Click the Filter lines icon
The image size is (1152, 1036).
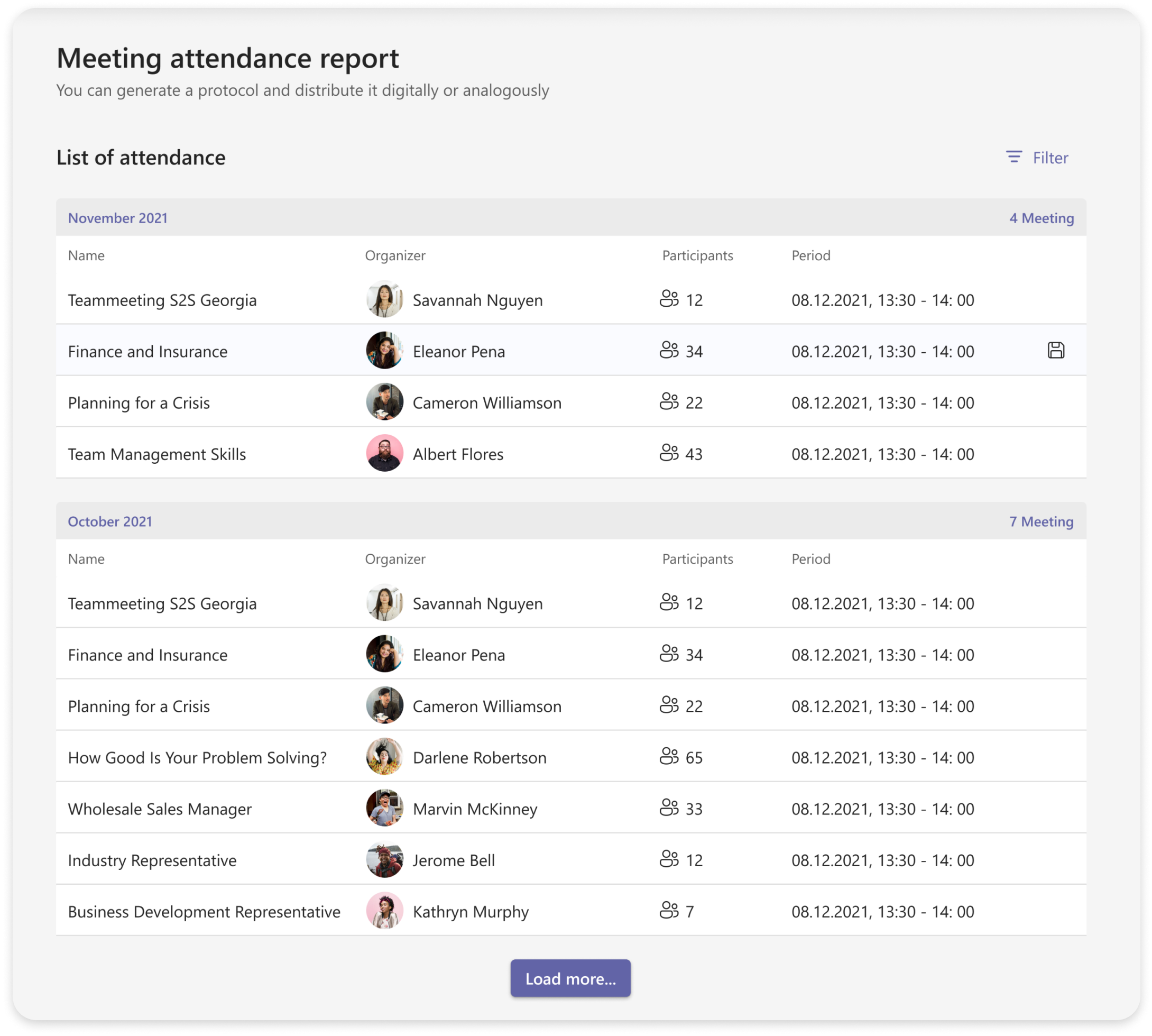(x=1013, y=157)
